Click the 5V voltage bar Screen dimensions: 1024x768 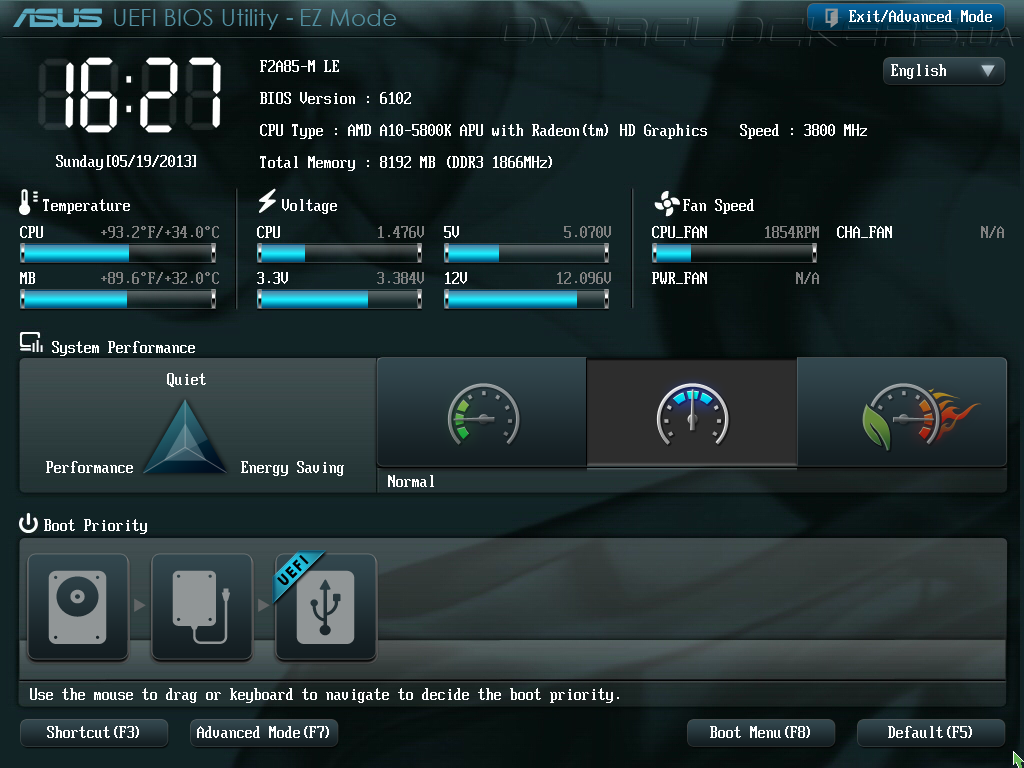(x=526, y=253)
